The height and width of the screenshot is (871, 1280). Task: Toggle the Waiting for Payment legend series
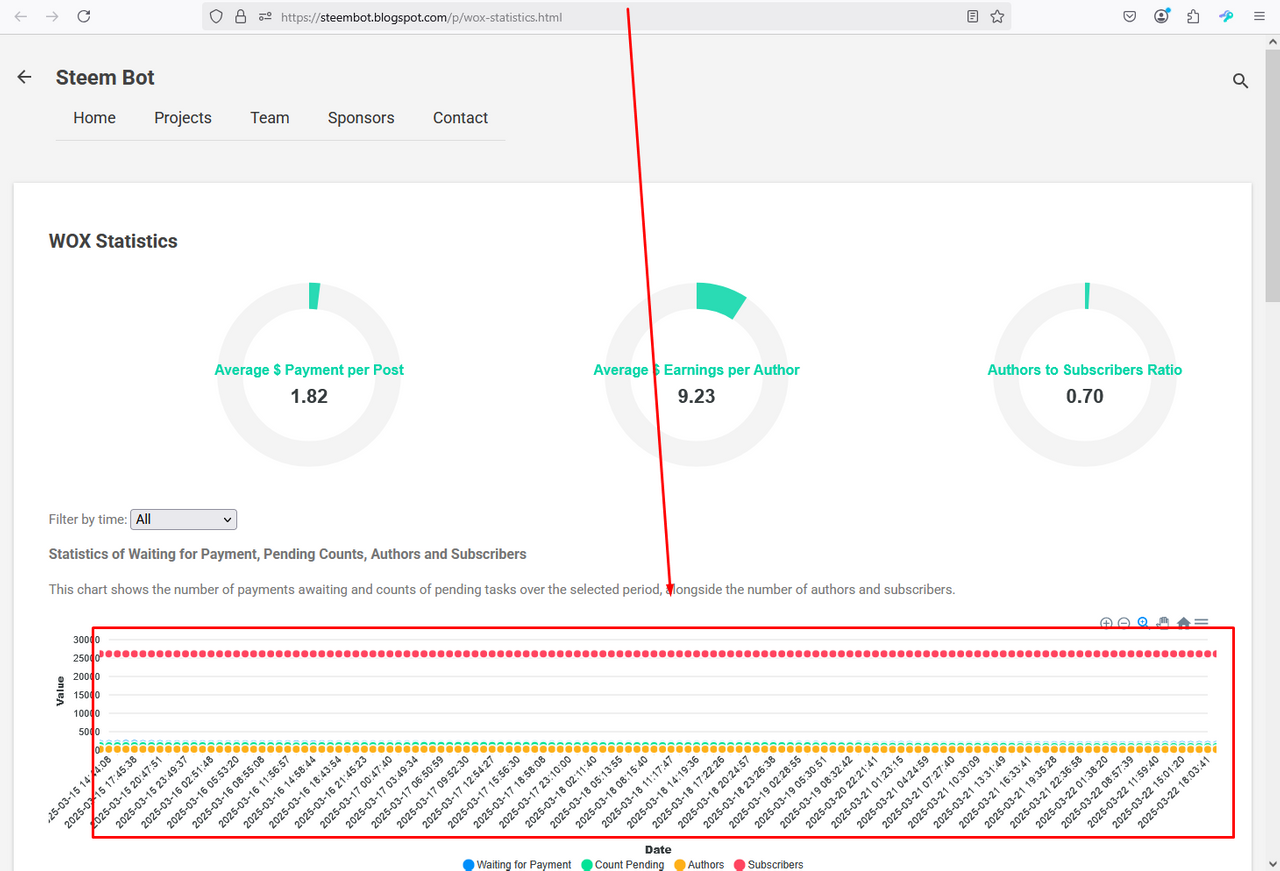pyautogui.click(x=517, y=864)
